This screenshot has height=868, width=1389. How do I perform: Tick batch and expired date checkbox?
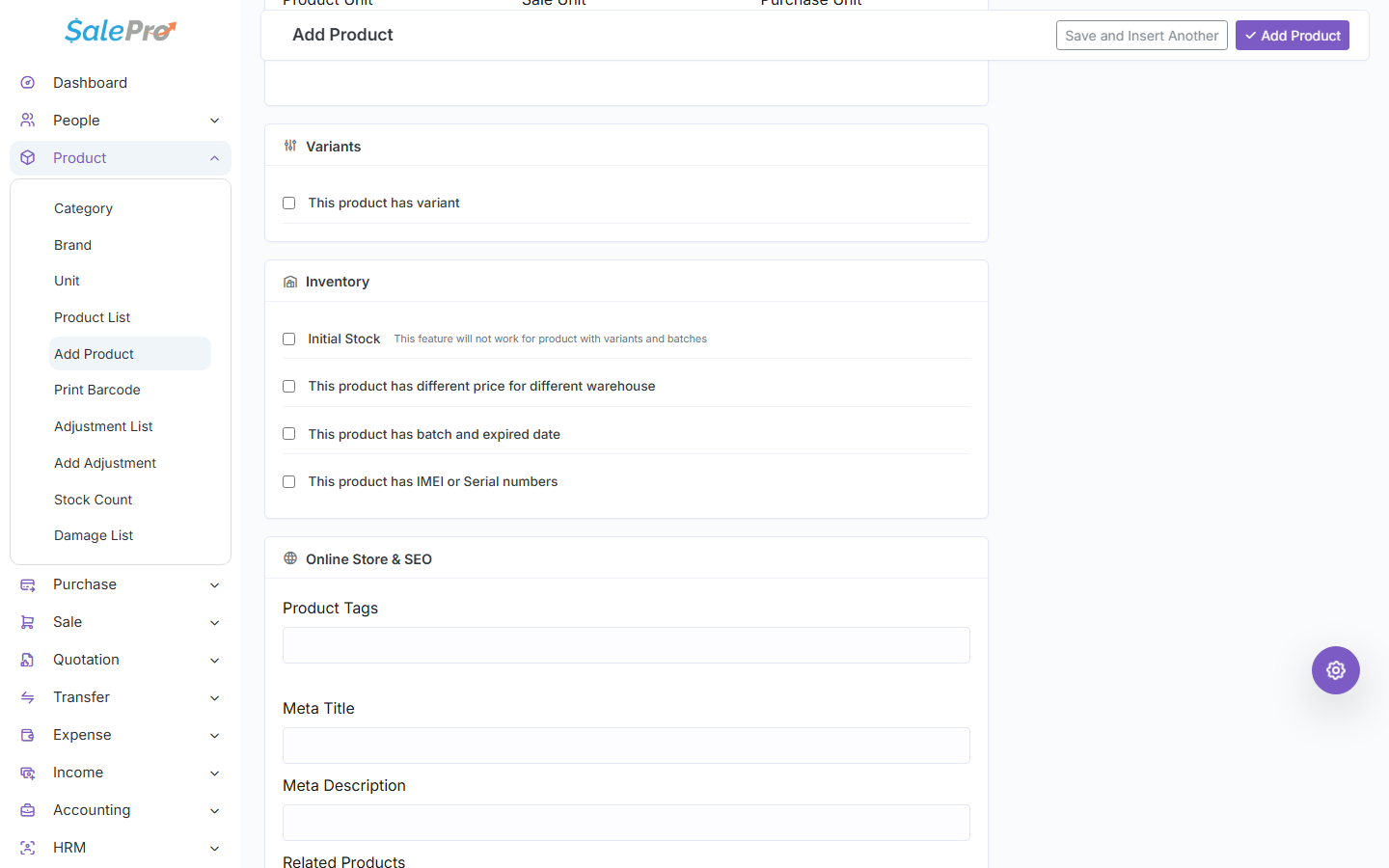pyautogui.click(x=288, y=434)
